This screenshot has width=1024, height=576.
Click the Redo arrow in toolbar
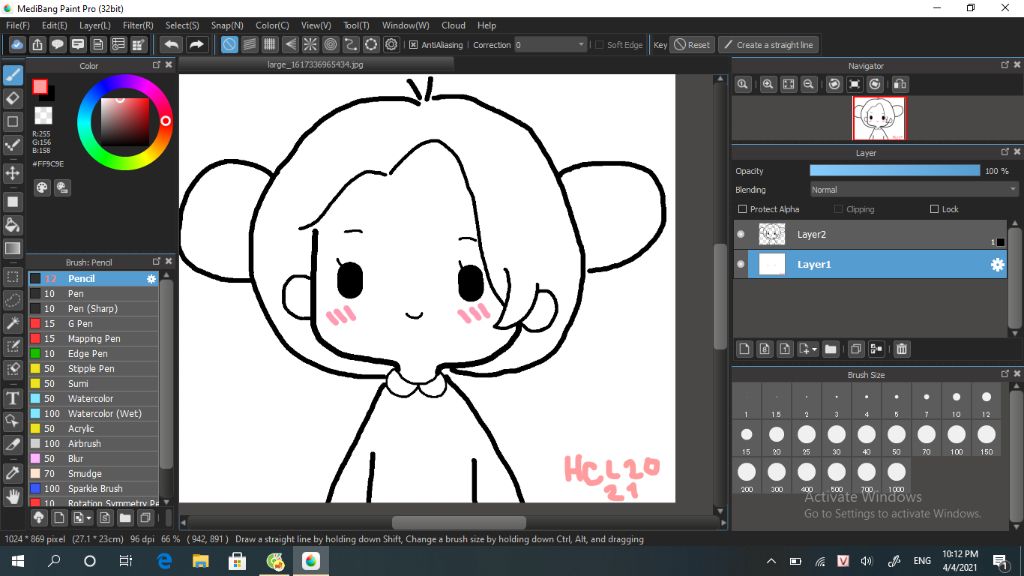coord(196,44)
